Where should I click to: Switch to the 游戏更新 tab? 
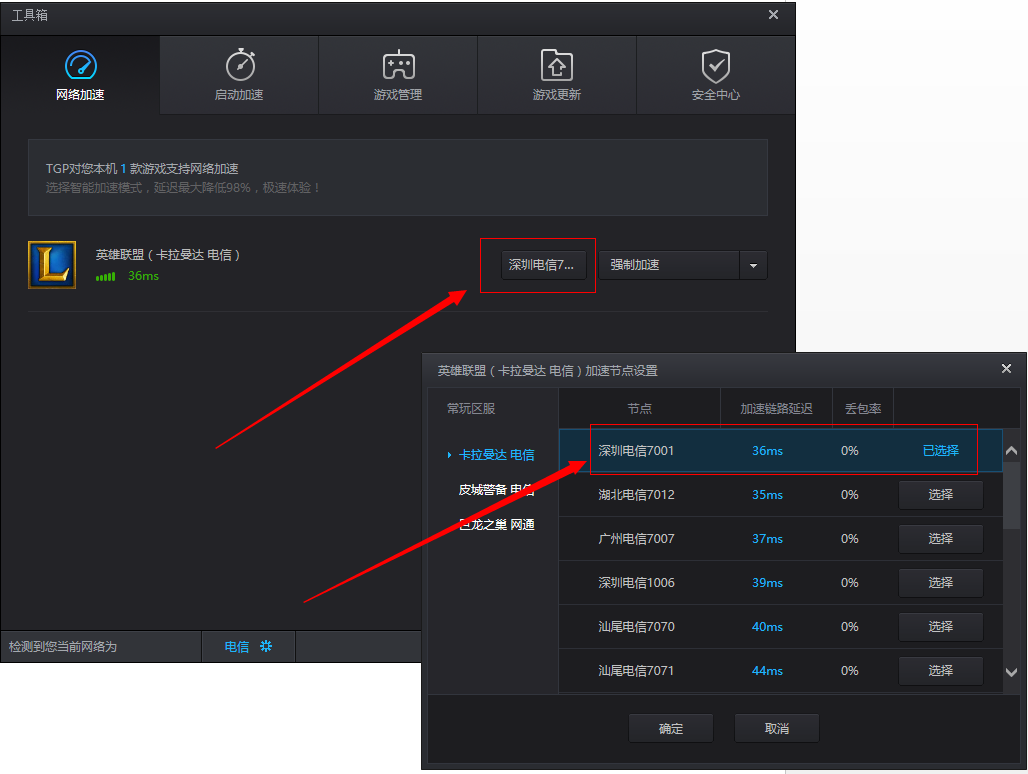click(x=557, y=75)
